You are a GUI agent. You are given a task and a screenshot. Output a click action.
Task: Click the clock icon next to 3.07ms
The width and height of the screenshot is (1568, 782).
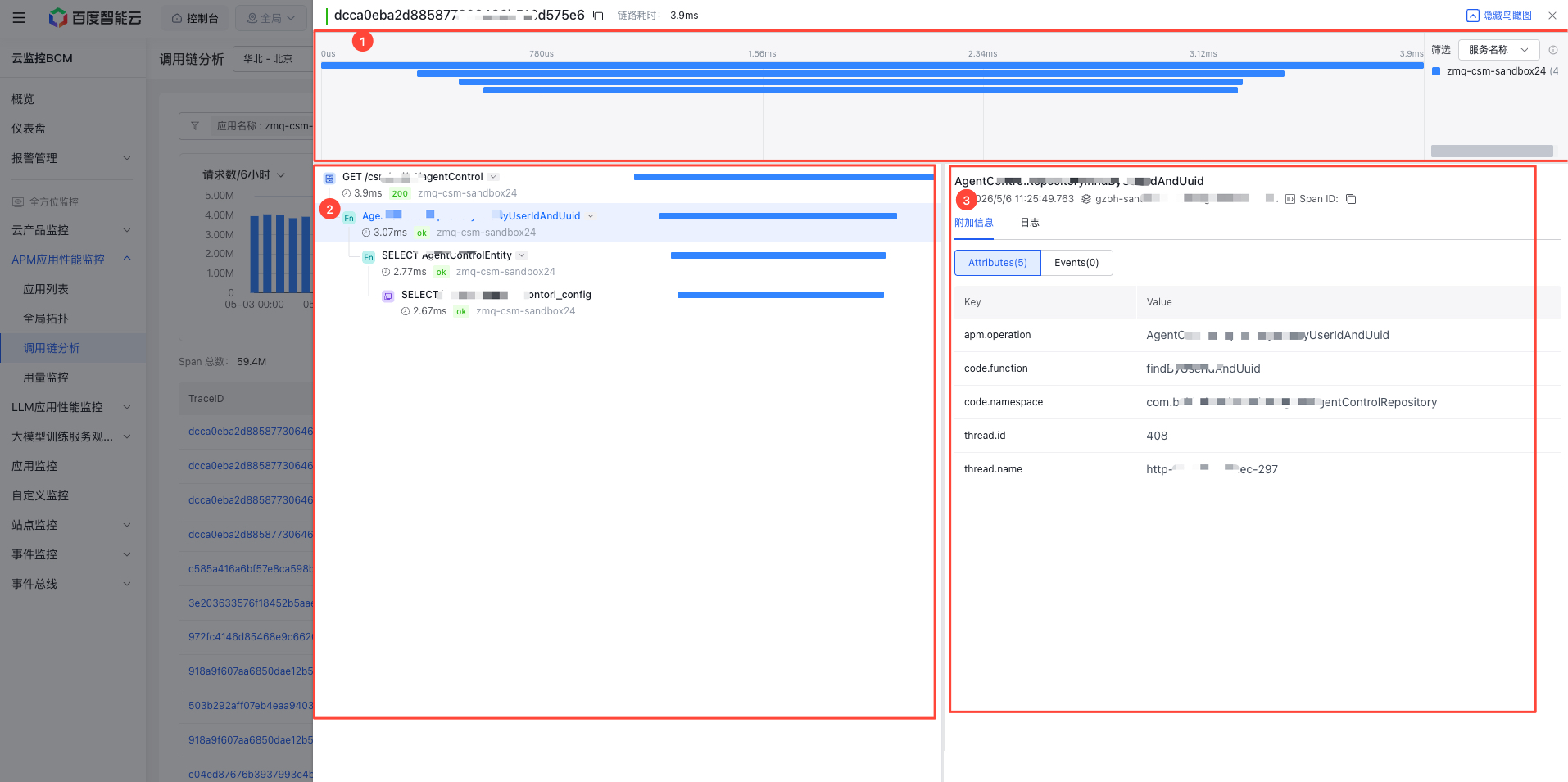coord(366,233)
